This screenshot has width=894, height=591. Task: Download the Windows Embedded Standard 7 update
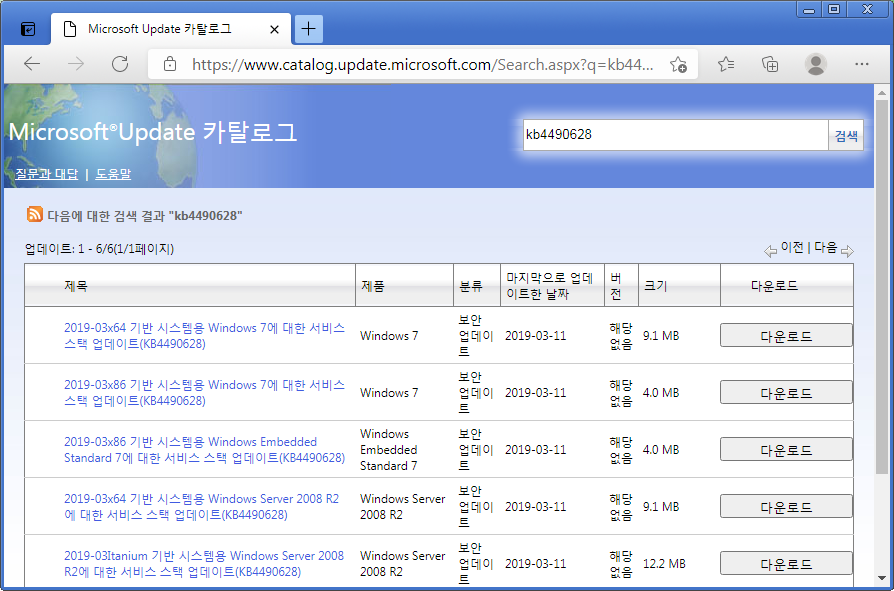786,450
